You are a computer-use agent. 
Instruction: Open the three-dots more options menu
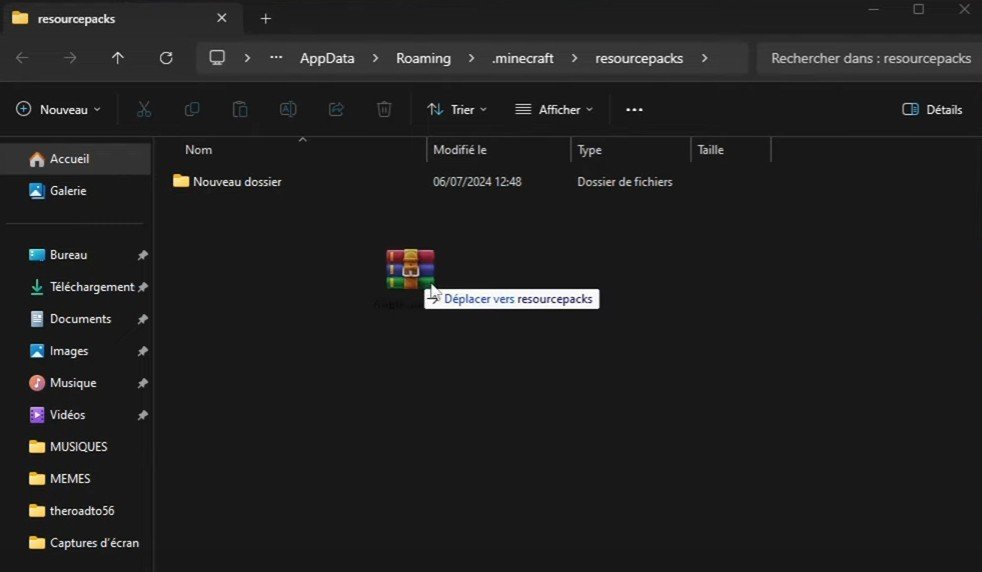pyautogui.click(x=634, y=109)
